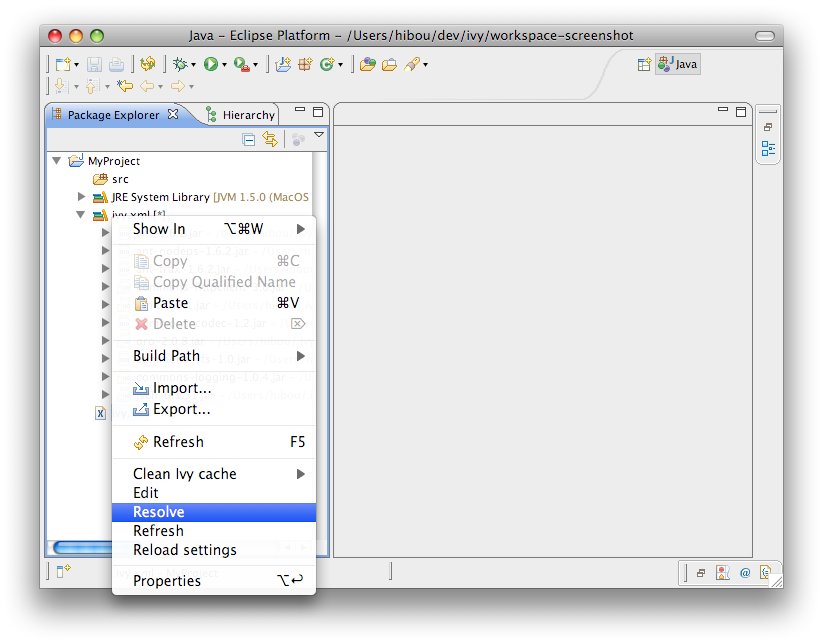The width and height of the screenshot is (823, 643).
Task: Click the Debug bug icon in toolbar
Action: click(x=179, y=64)
